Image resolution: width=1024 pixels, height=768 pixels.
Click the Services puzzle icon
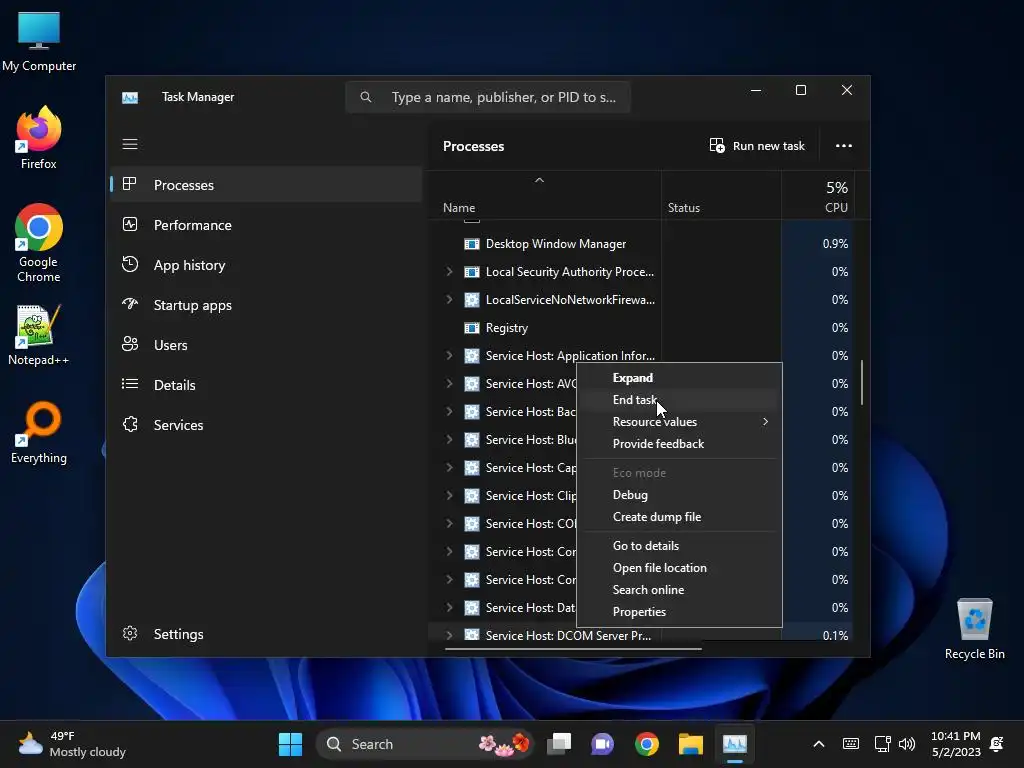(130, 424)
